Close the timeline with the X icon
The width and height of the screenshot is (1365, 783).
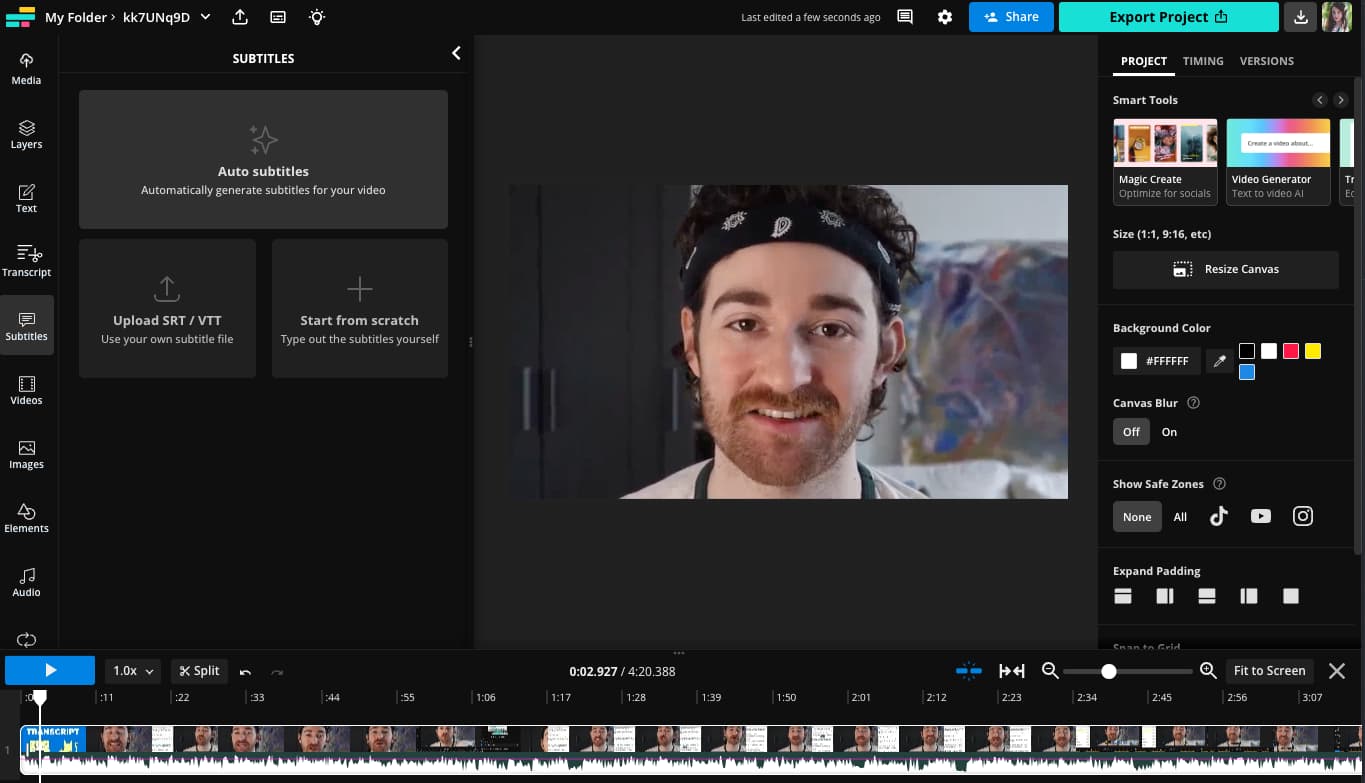coord(1337,671)
